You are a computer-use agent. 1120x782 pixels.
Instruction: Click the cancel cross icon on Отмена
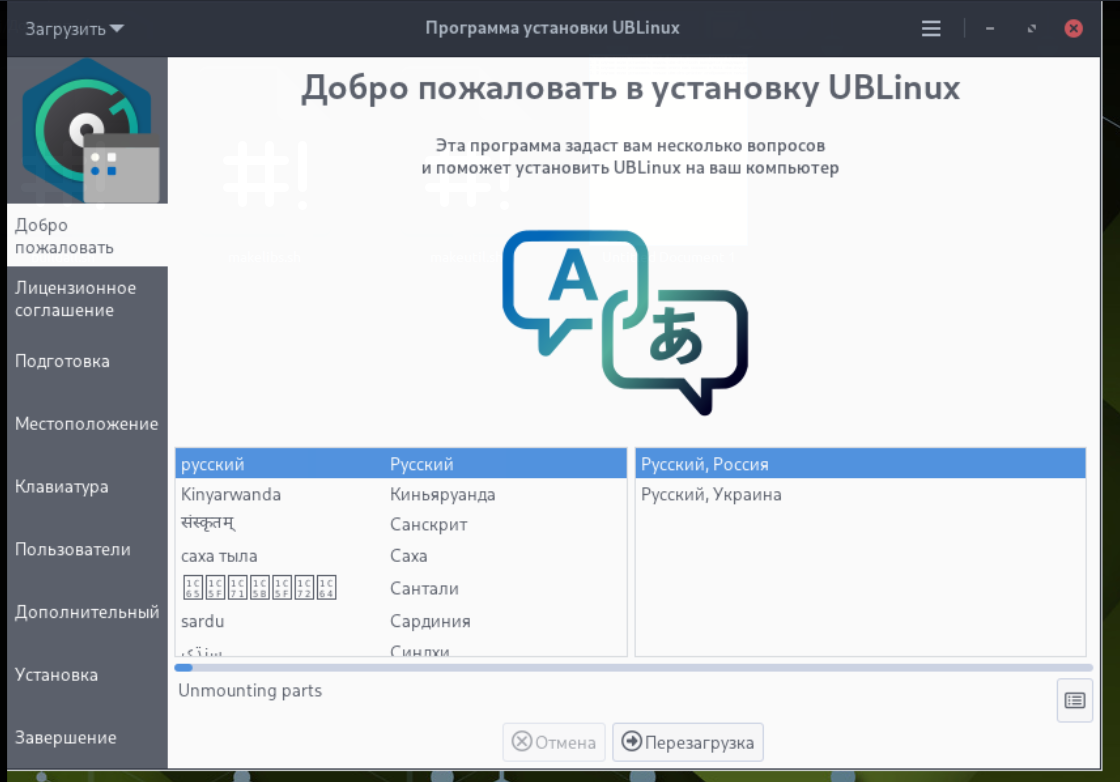coord(522,741)
